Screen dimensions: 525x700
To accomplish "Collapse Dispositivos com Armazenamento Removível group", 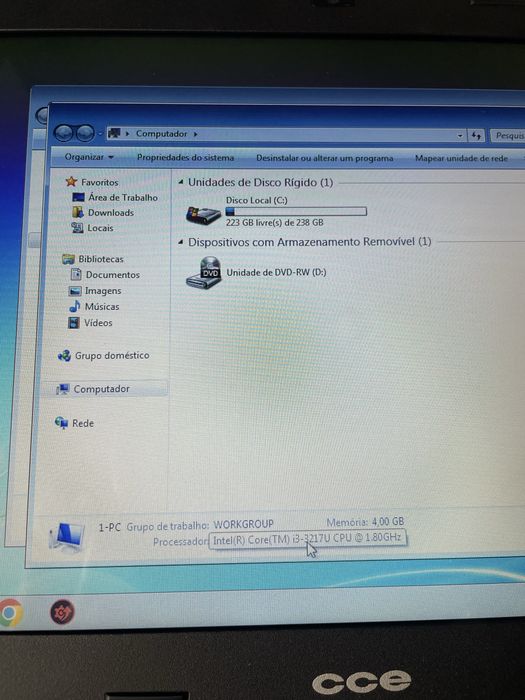I will (181, 242).
